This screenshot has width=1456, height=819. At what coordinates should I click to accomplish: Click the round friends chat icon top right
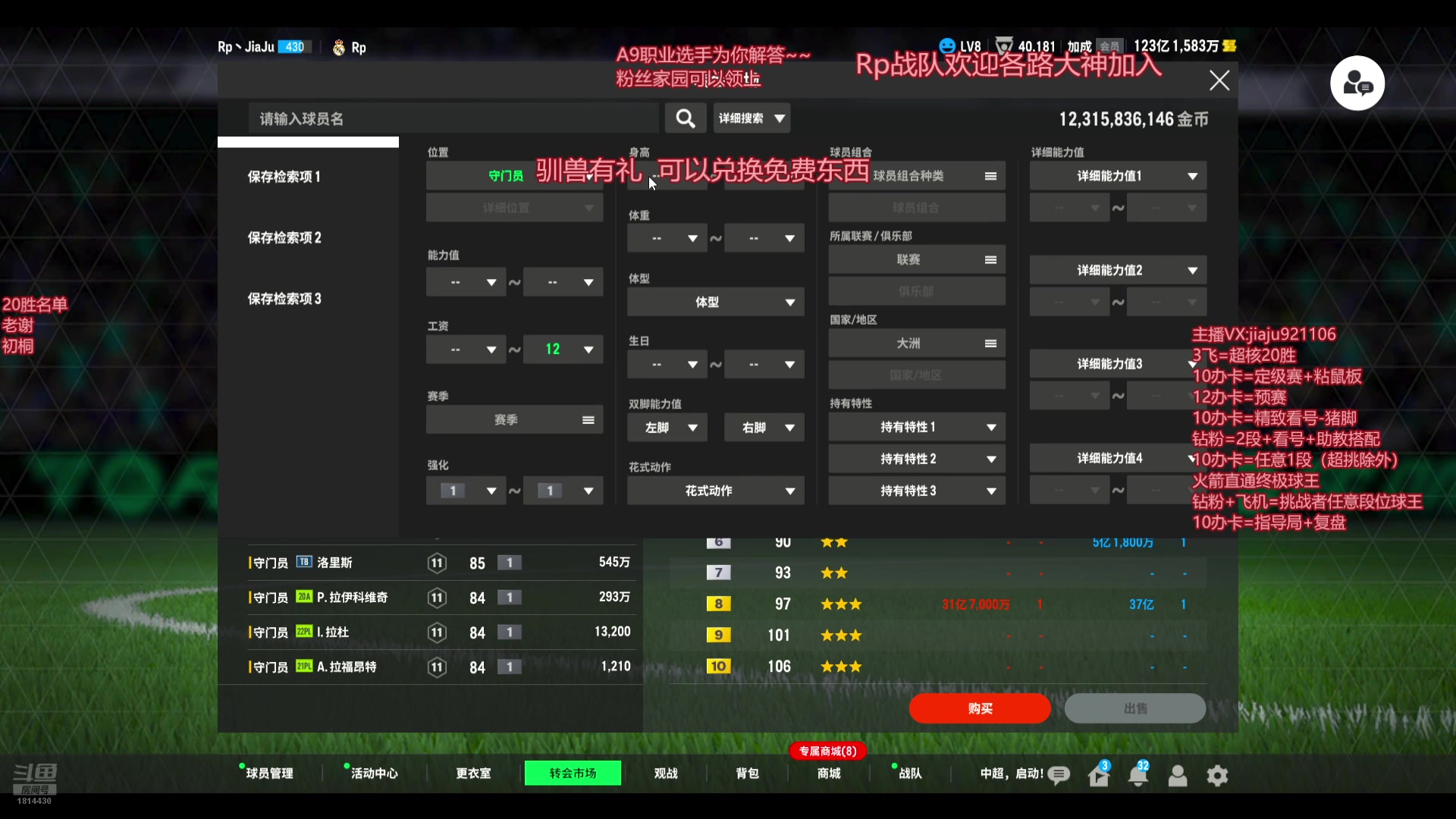pyautogui.click(x=1357, y=83)
